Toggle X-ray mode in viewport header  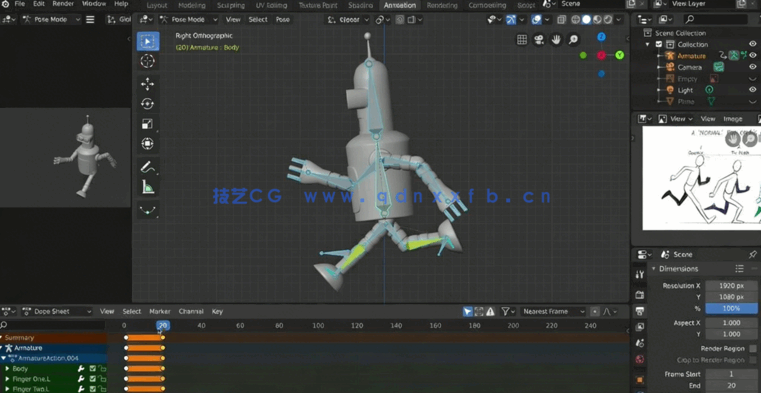pyautogui.click(x=562, y=19)
